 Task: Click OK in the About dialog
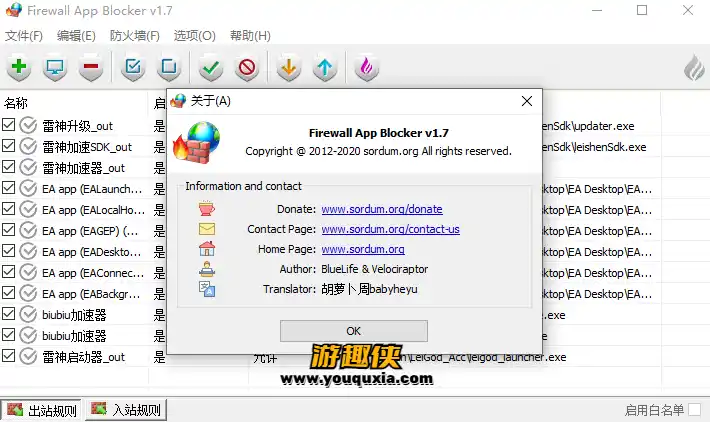coord(354,331)
